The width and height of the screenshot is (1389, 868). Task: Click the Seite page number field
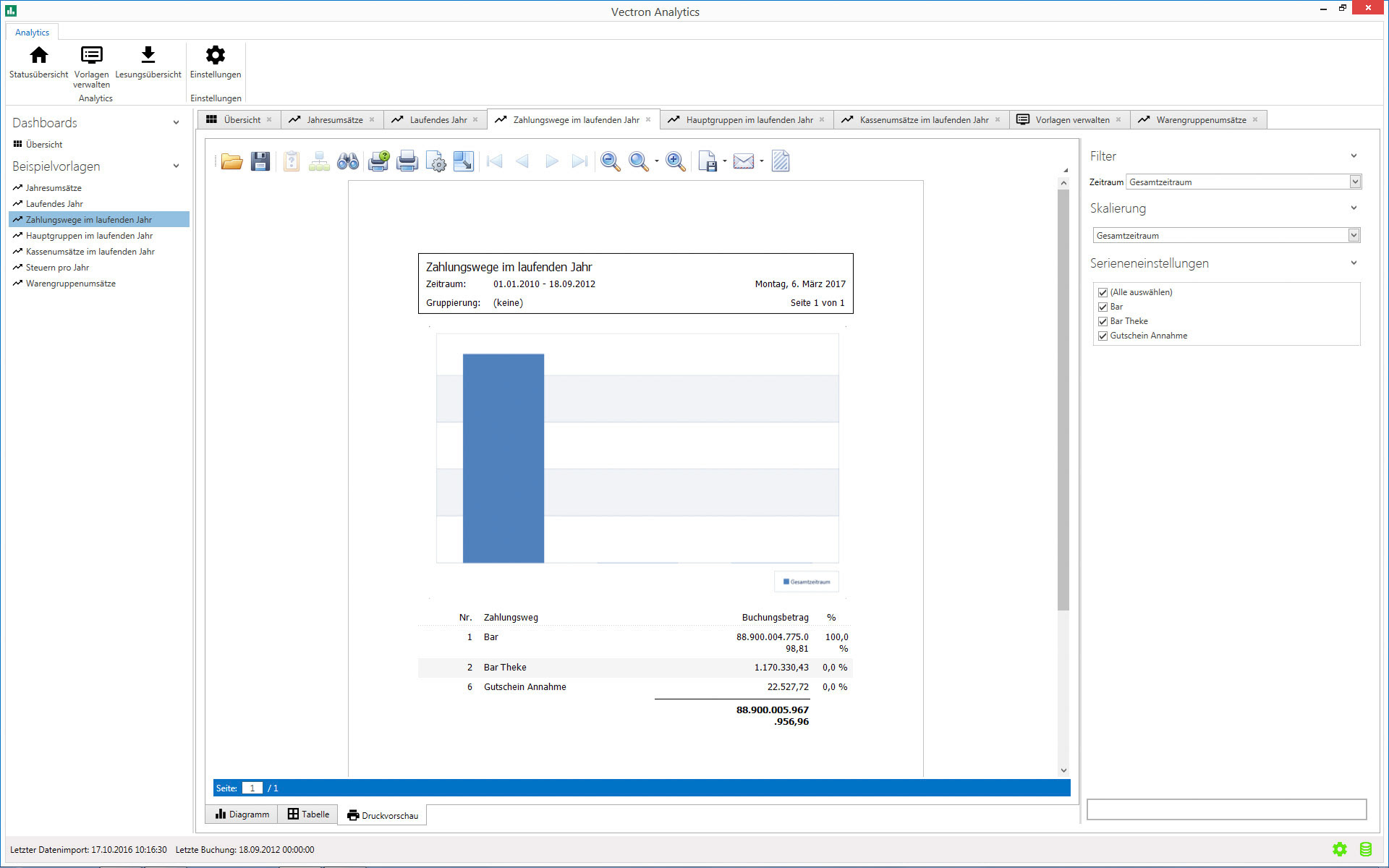pyautogui.click(x=252, y=788)
